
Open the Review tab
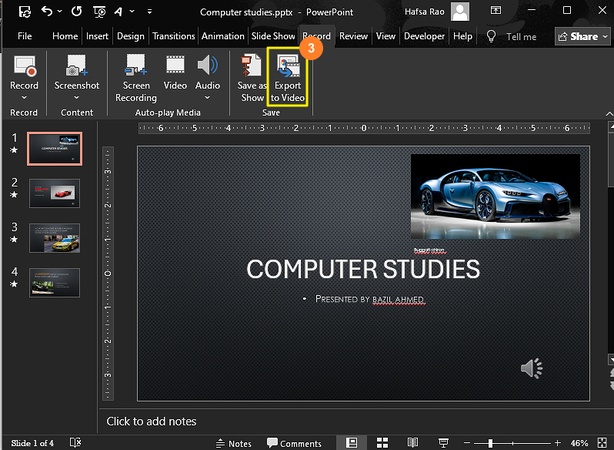point(353,36)
